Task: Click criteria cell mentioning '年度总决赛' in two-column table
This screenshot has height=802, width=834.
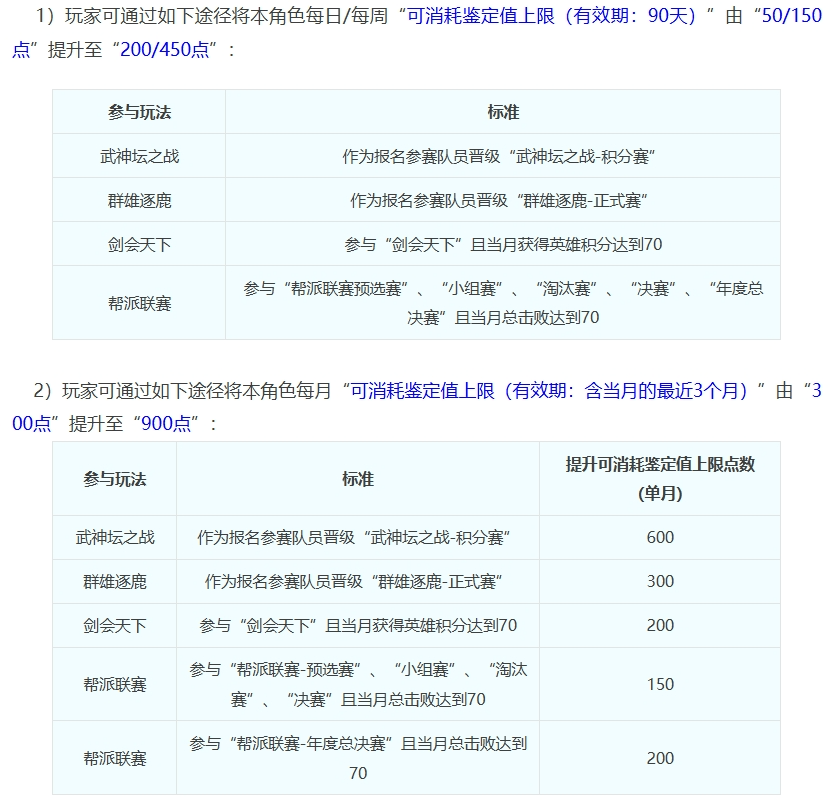Action: [x=502, y=303]
